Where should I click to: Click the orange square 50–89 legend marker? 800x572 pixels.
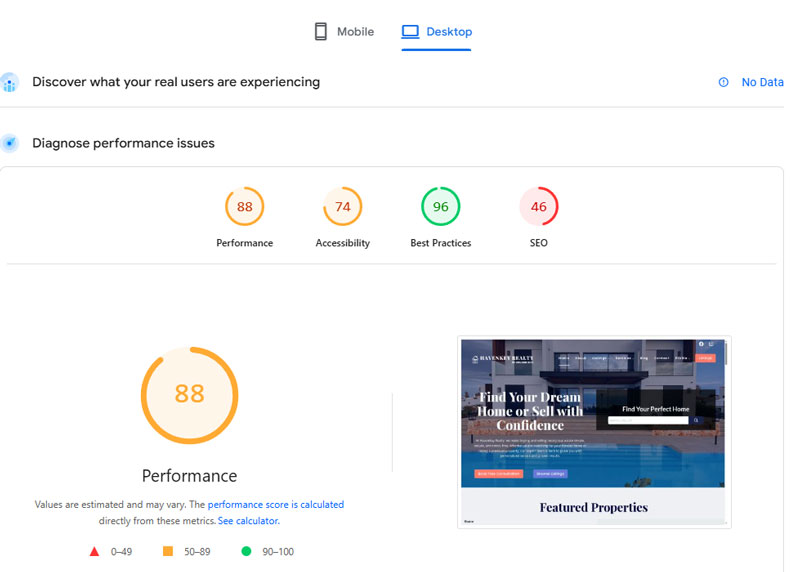pos(167,551)
